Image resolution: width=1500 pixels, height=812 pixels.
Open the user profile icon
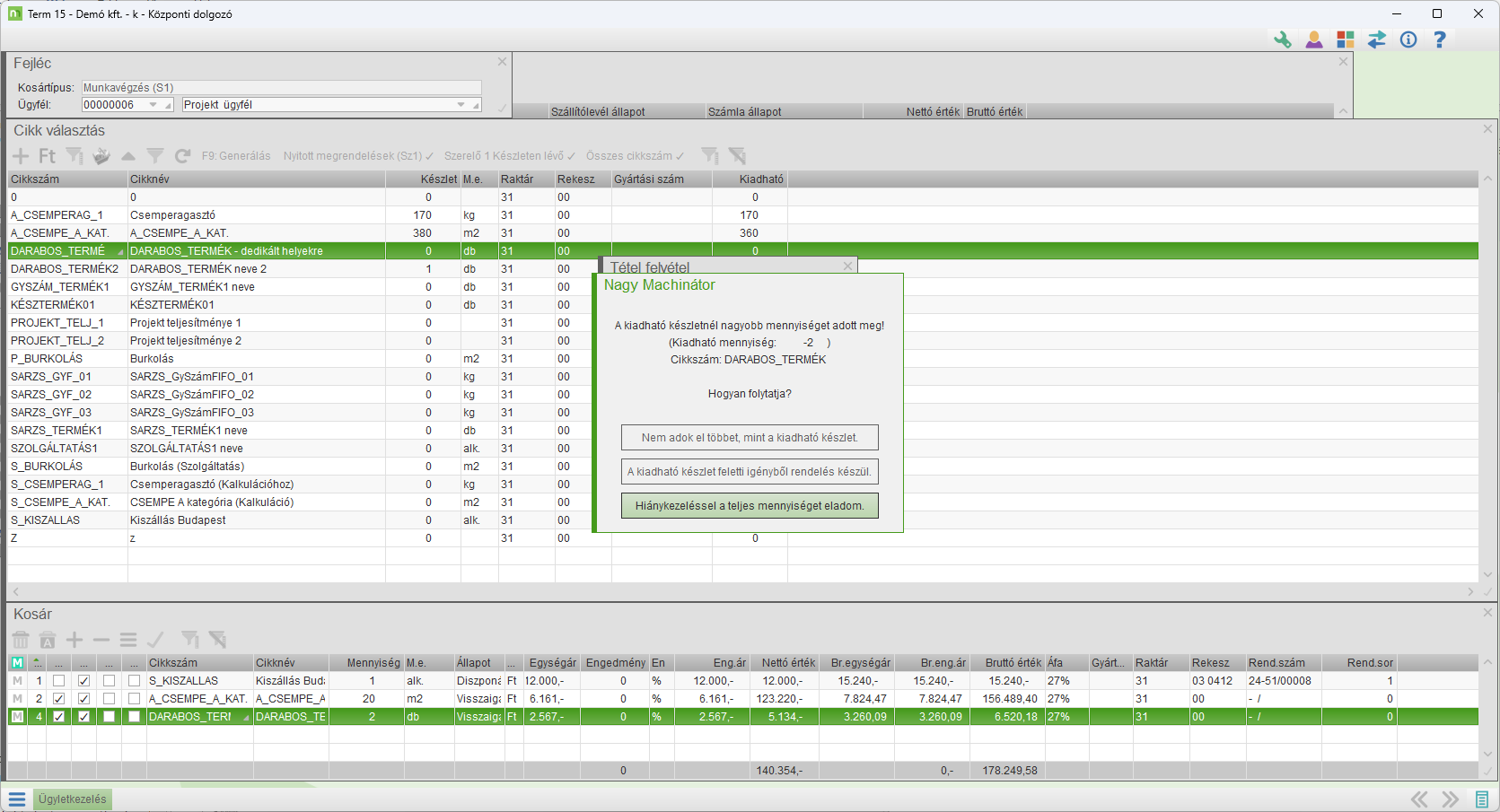tap(1314, 39)
